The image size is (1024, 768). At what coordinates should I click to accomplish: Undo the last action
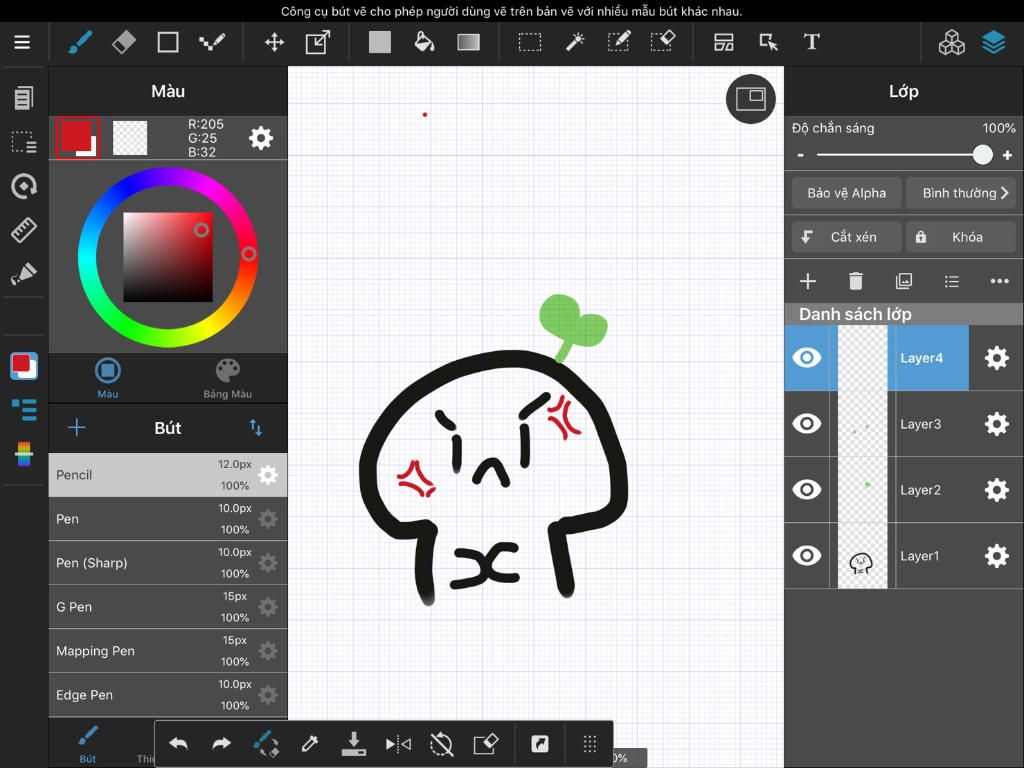click(x=178, y=744)
